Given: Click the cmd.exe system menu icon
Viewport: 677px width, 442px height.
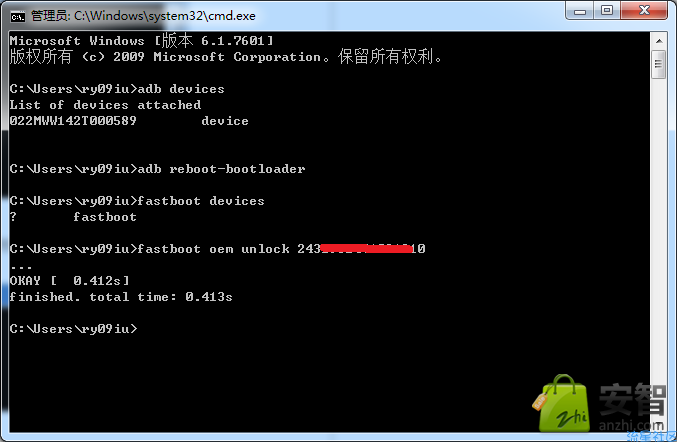Looking at the screenshot, I should point(18,16).
